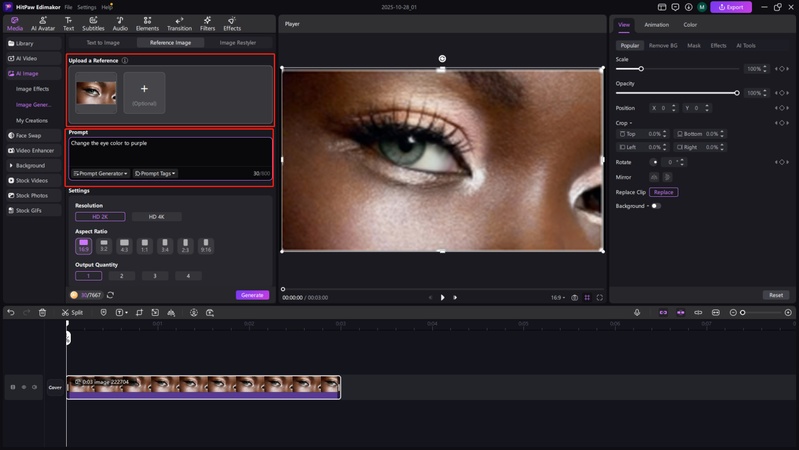Click the Replace clip button
799x450 pixels.
(663, 192)
